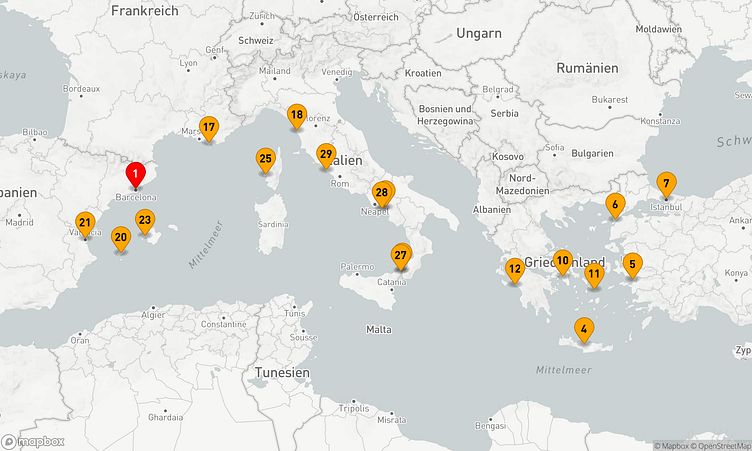The height and width of the screenshot is (451, 752).
Task: Click marker 6 in northeastern Greece
Action: coord(615,206)
